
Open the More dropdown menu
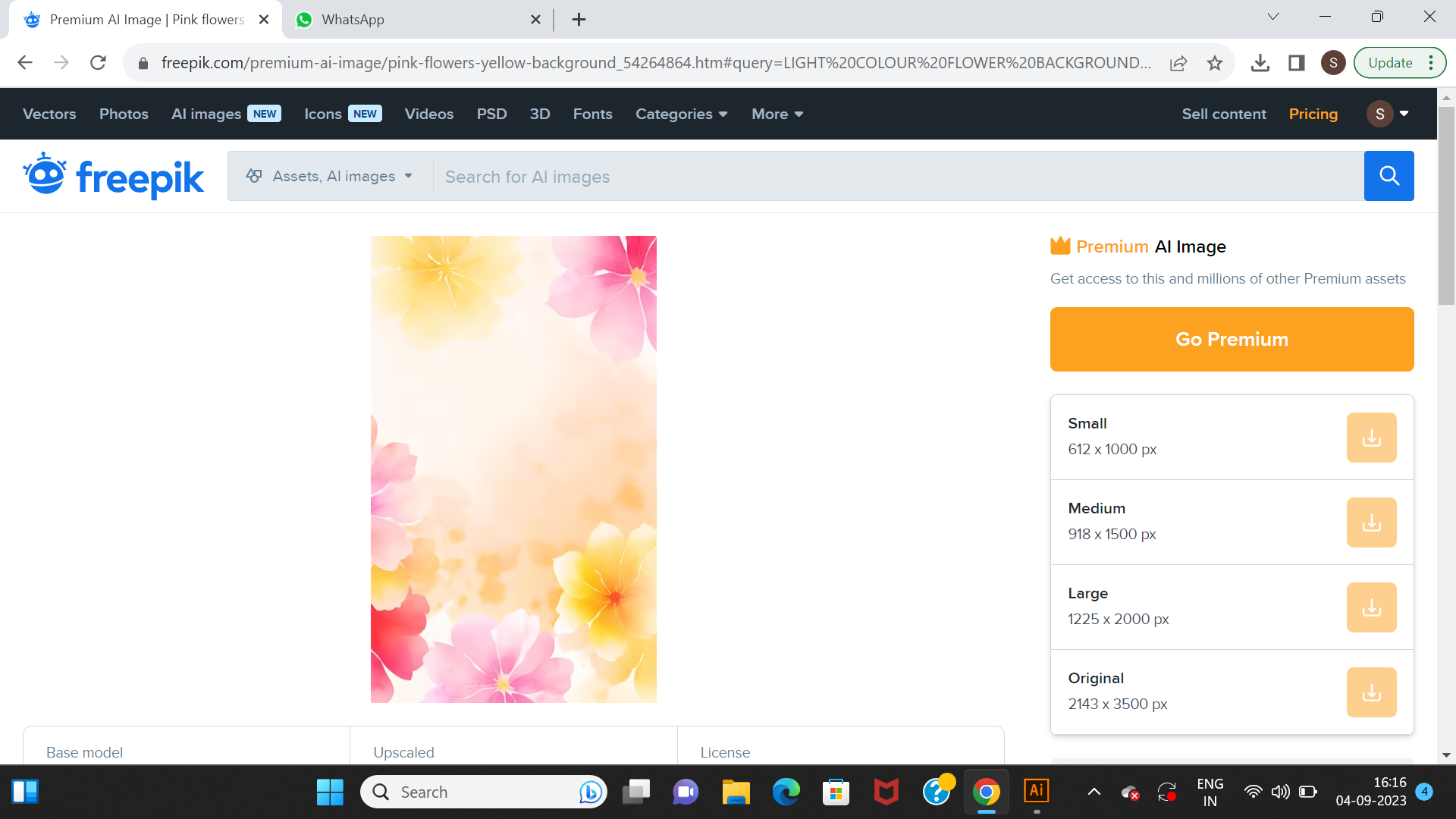coord(777,114)
